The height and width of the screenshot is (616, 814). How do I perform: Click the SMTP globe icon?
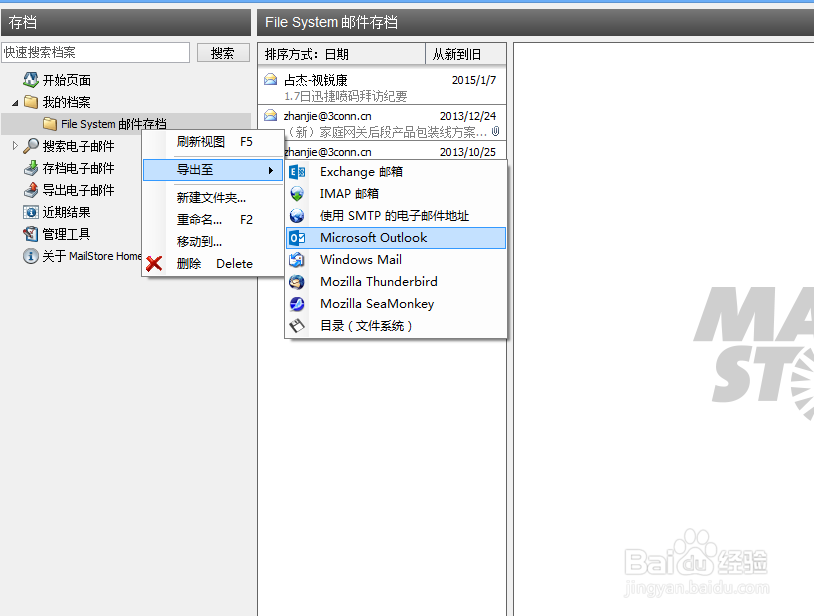tap(297, 215)
